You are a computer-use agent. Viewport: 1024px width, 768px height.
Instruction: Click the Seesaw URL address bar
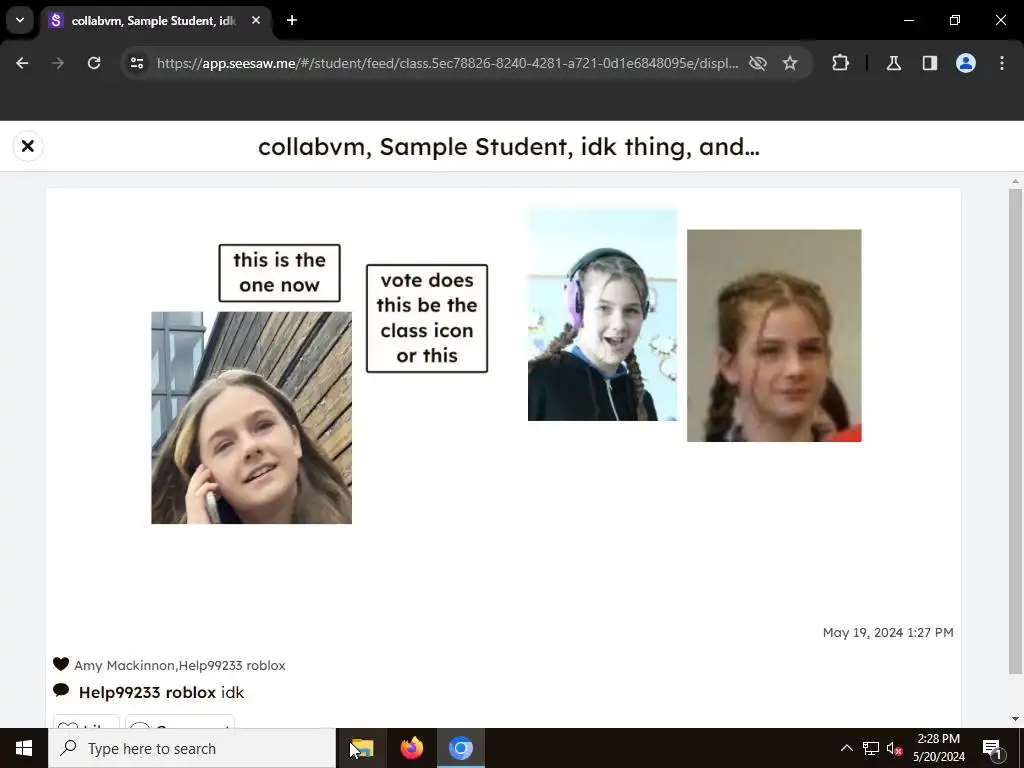coord(447,63)
